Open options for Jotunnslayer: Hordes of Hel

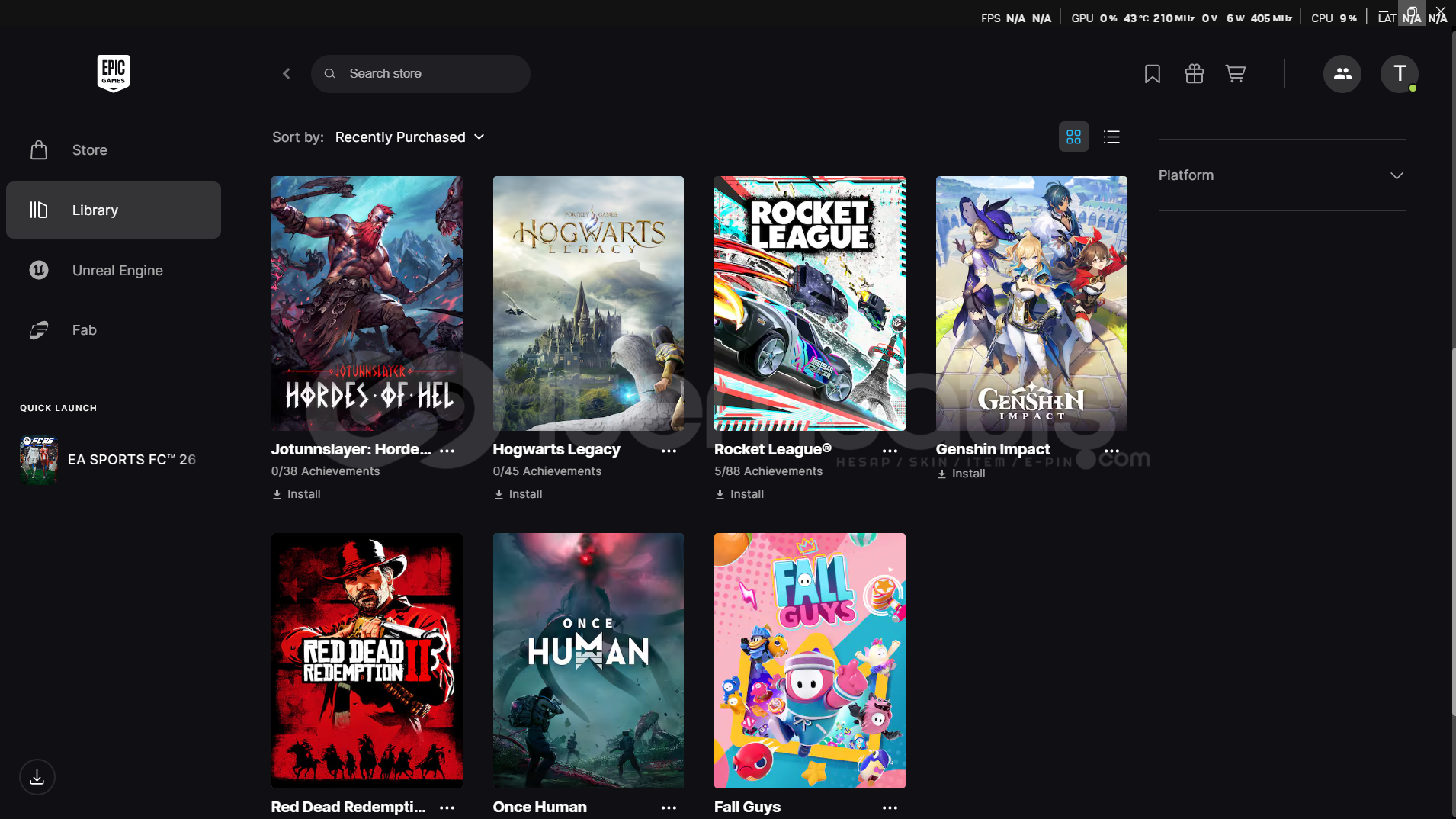tap(447, 451)
